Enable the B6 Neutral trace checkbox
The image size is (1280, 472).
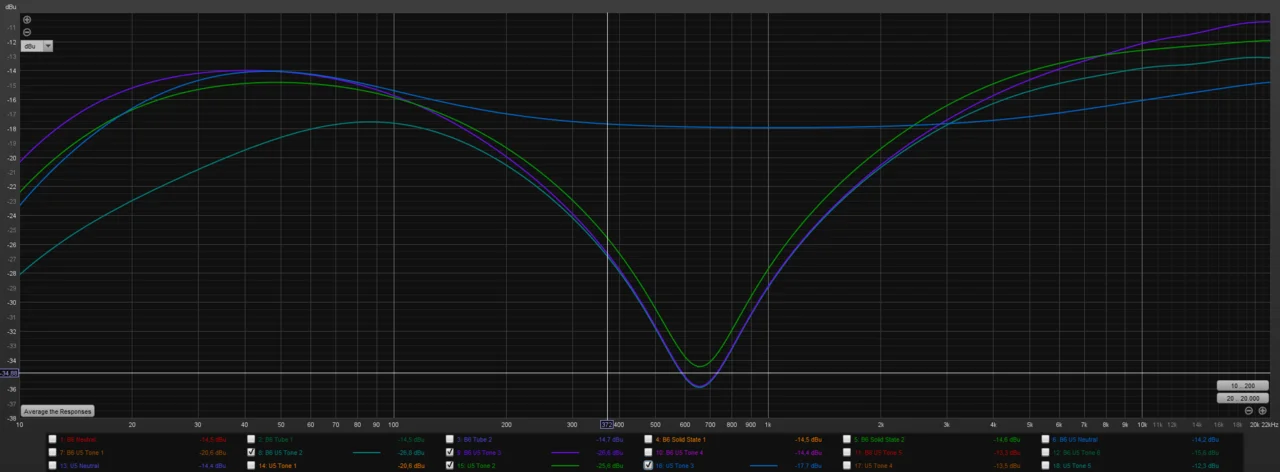point(53,439)
